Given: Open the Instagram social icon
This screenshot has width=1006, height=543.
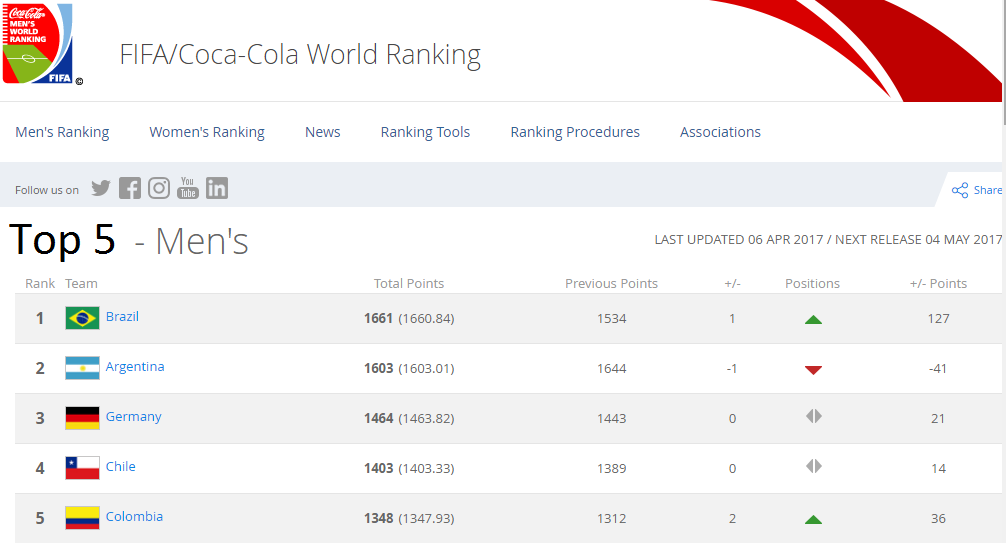Looking at the screenshot, I should pyautogui.click(x=159, y=188).
